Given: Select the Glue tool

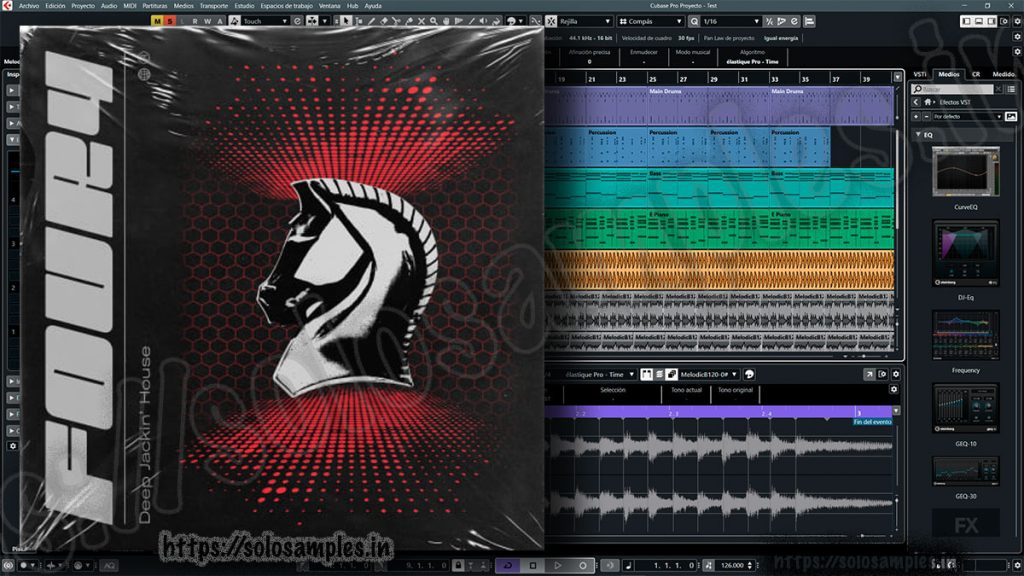Looking at the screenshot, I should click(x=409, y=21).
